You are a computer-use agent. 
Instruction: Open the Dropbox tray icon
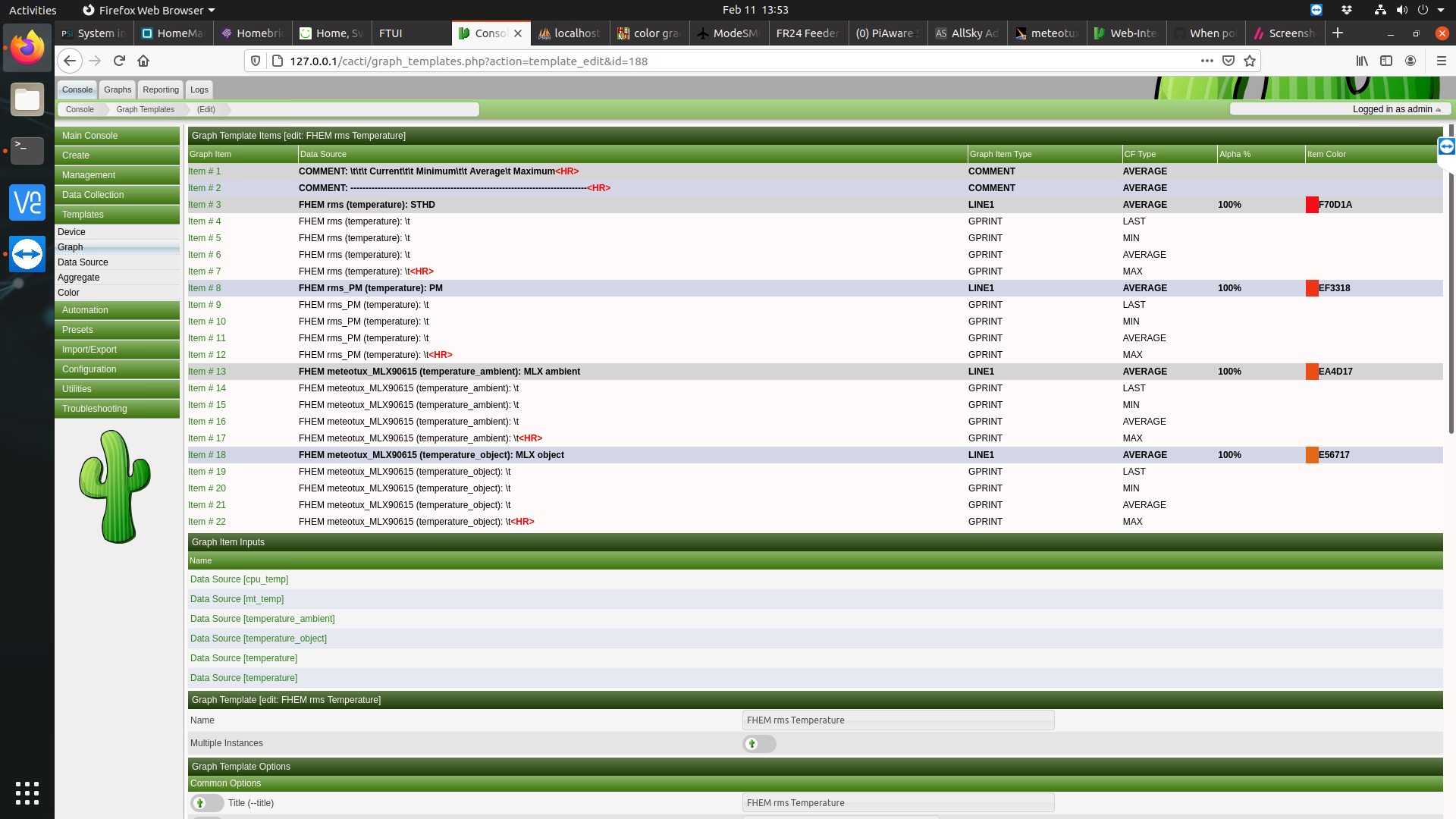coord(1347,10)
